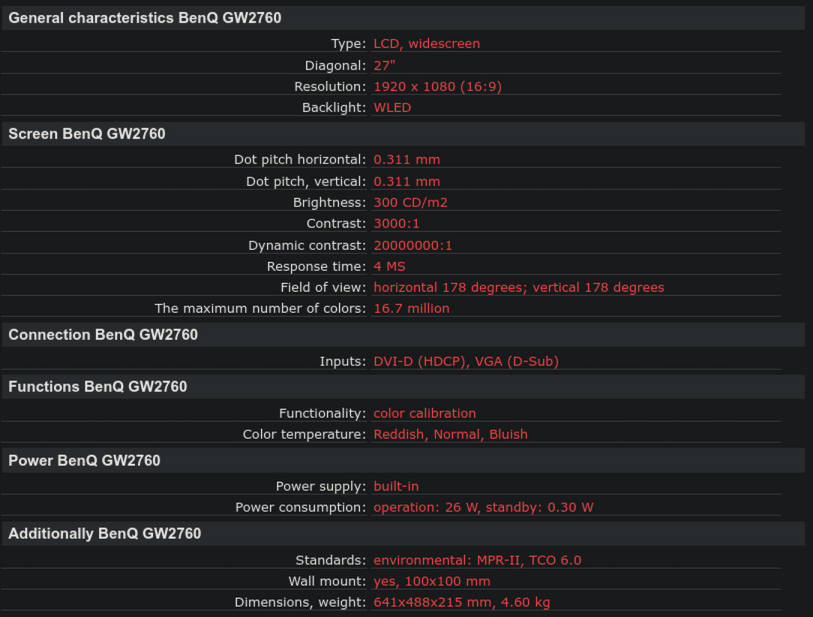The width and height of the screenshot is (813, 617).
Task: Select the '300 CD/m2' brightness value
Action: click(411, 203)
